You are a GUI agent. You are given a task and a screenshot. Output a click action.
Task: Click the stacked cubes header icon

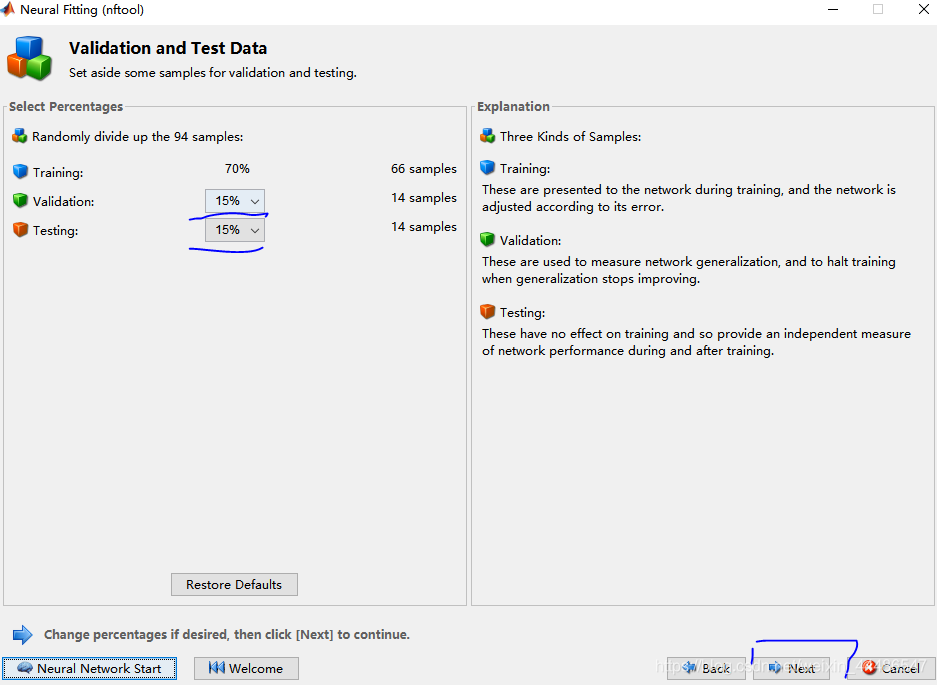coord(29,59)
